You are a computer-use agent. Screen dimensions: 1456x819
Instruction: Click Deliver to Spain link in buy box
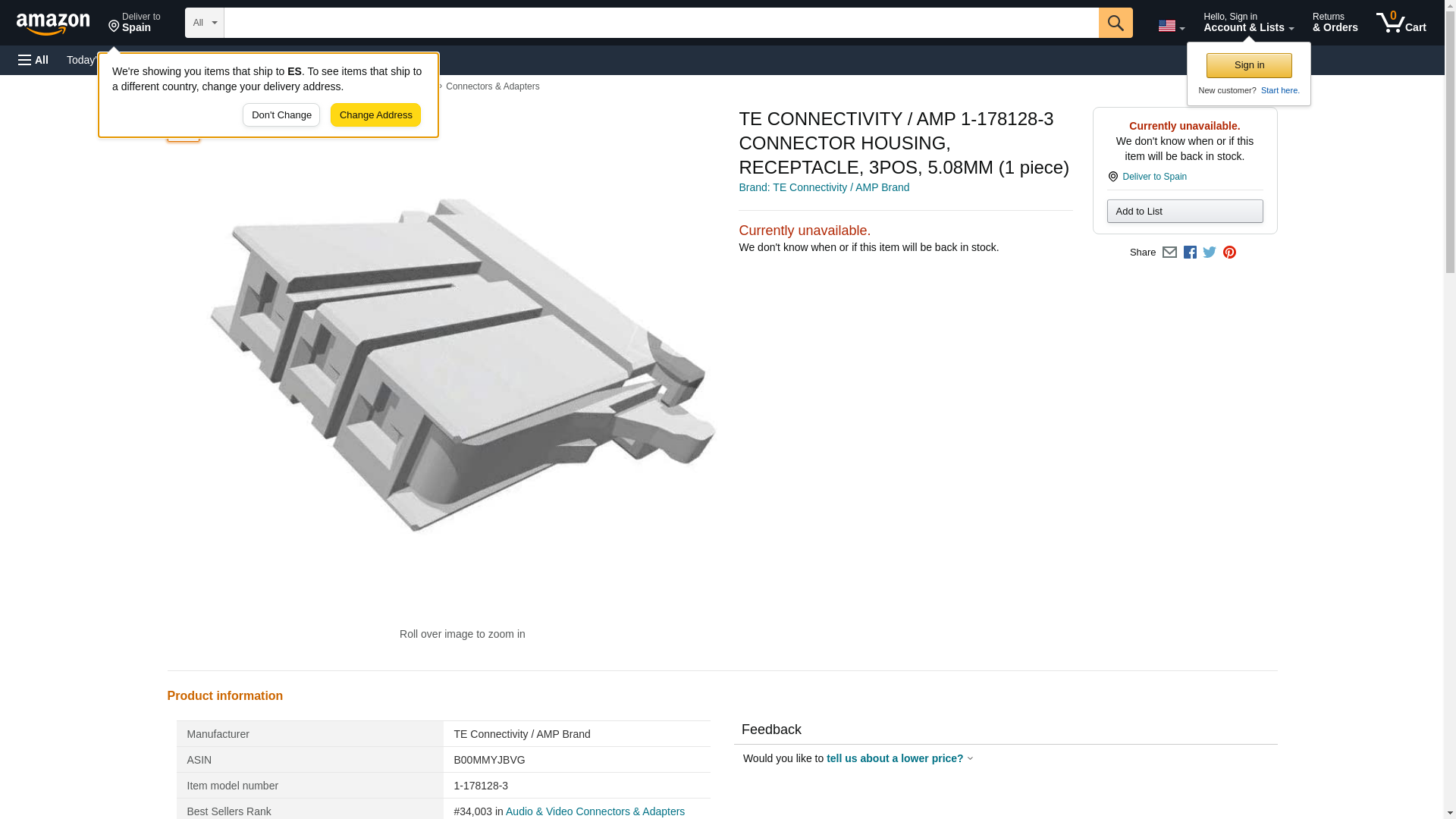[1154, 177]
